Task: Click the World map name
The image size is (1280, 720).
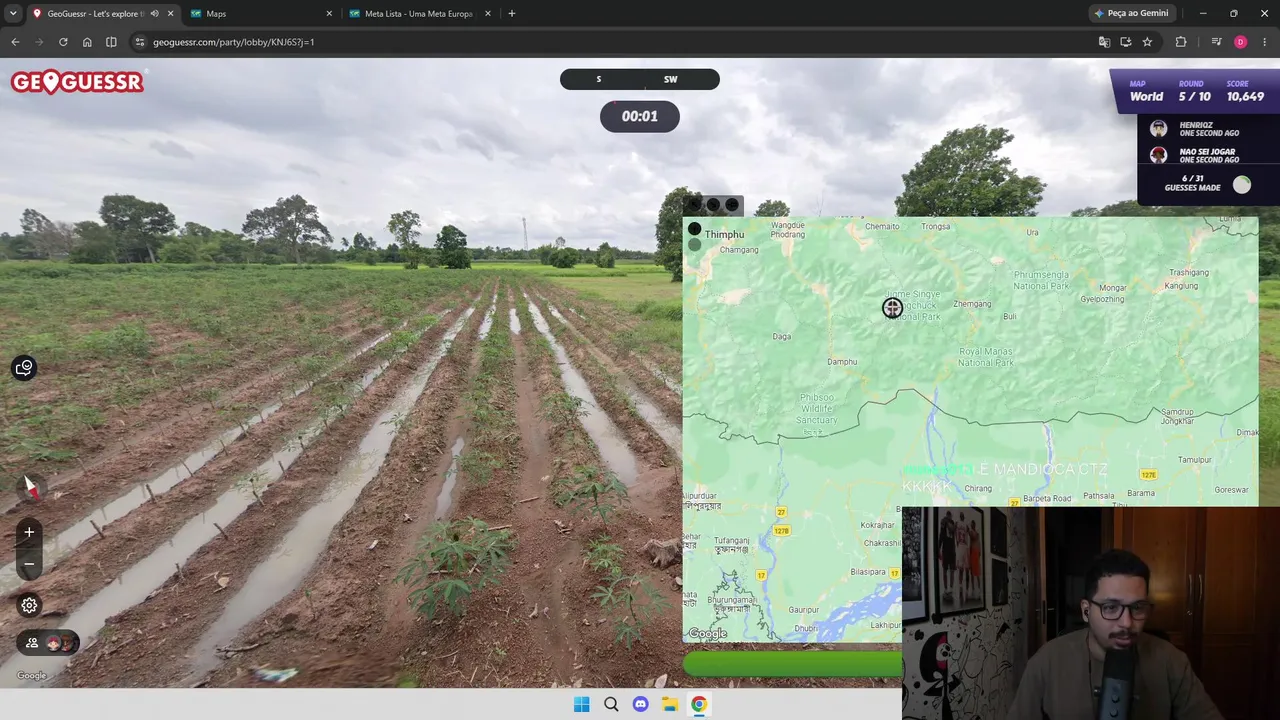Action: pos(1146,97)
